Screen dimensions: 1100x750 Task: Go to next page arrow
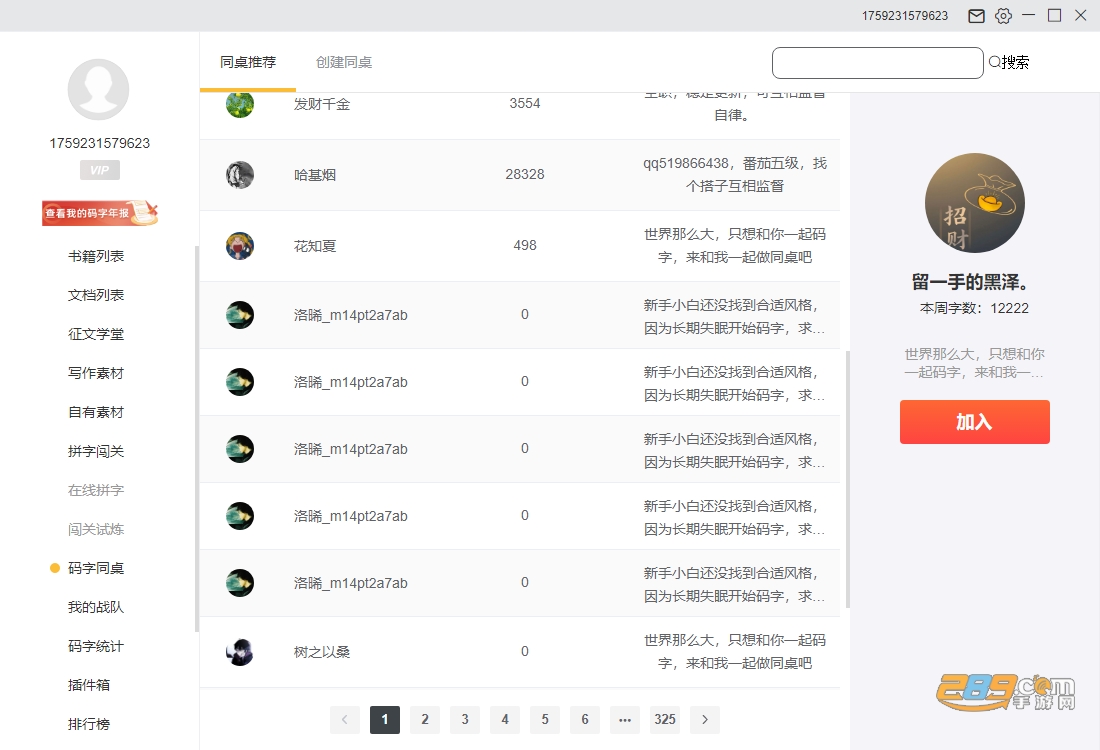705,720
